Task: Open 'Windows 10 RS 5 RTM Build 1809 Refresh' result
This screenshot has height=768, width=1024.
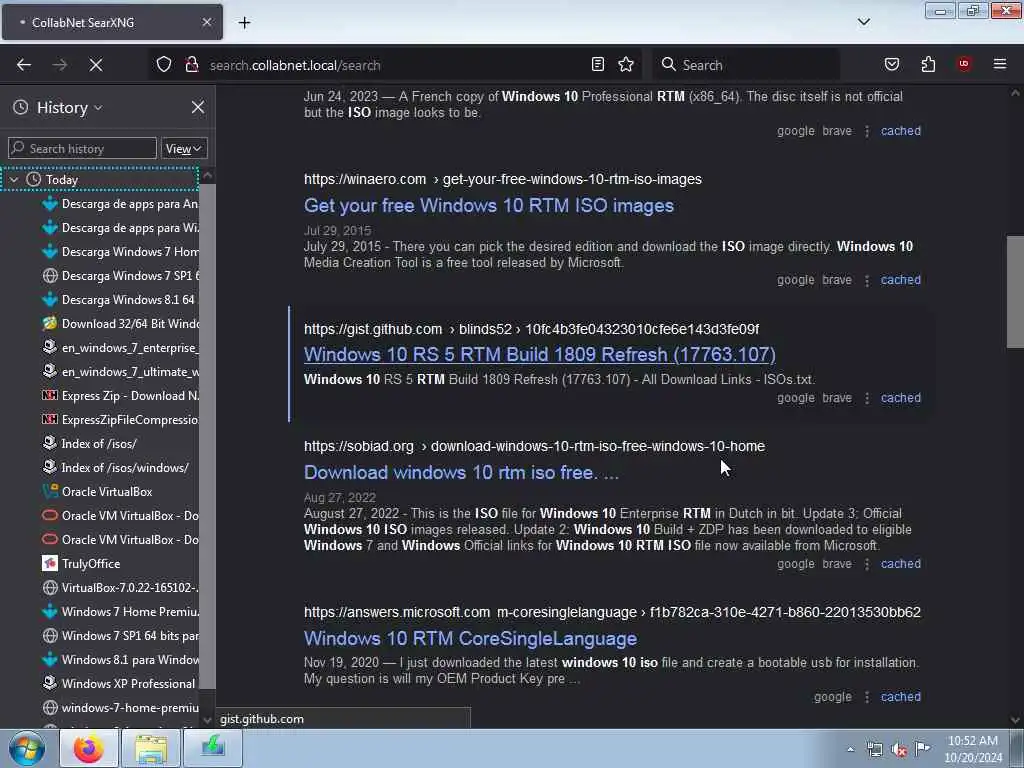Action: tap(539, 355)
